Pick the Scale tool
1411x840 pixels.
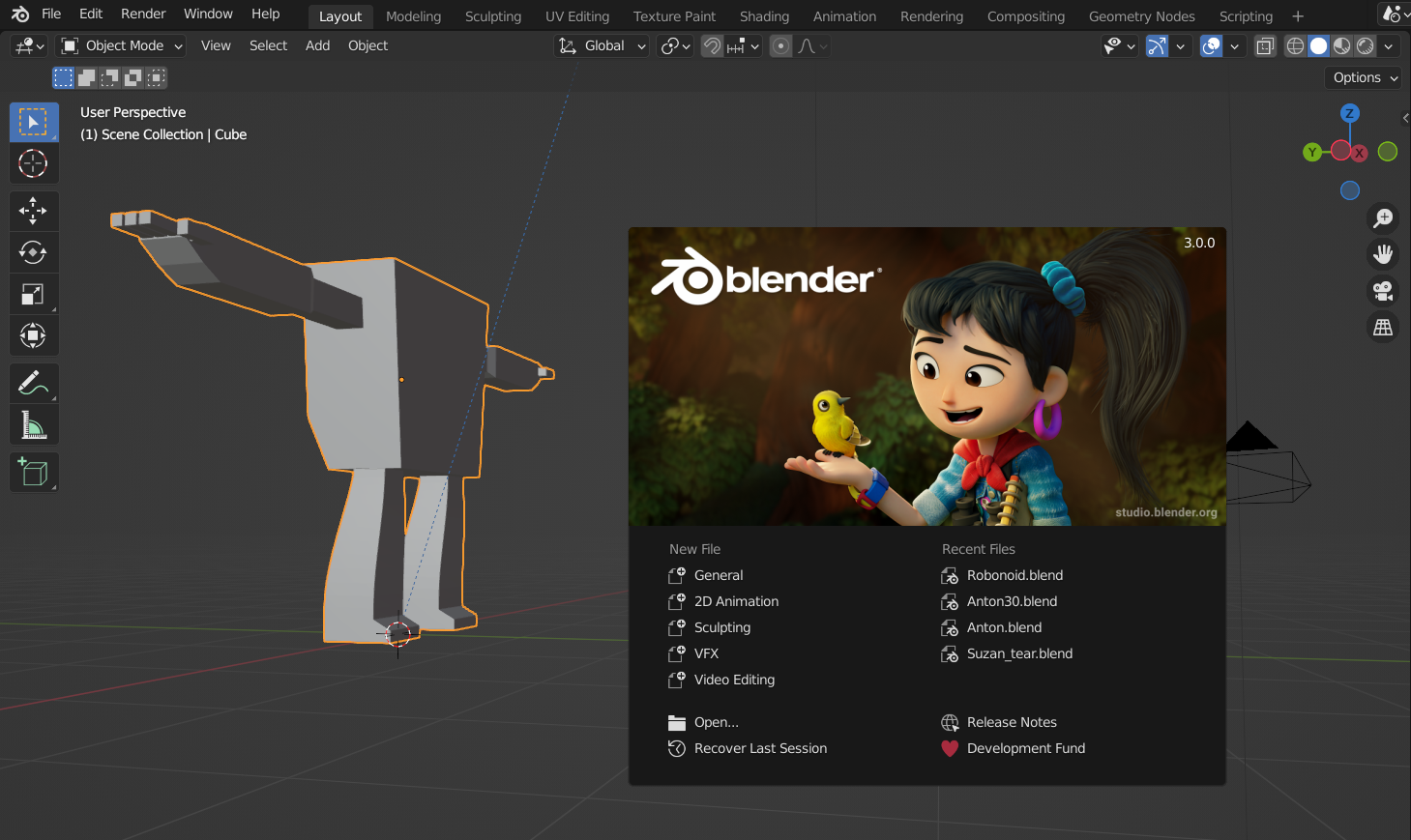coord(34,294)
